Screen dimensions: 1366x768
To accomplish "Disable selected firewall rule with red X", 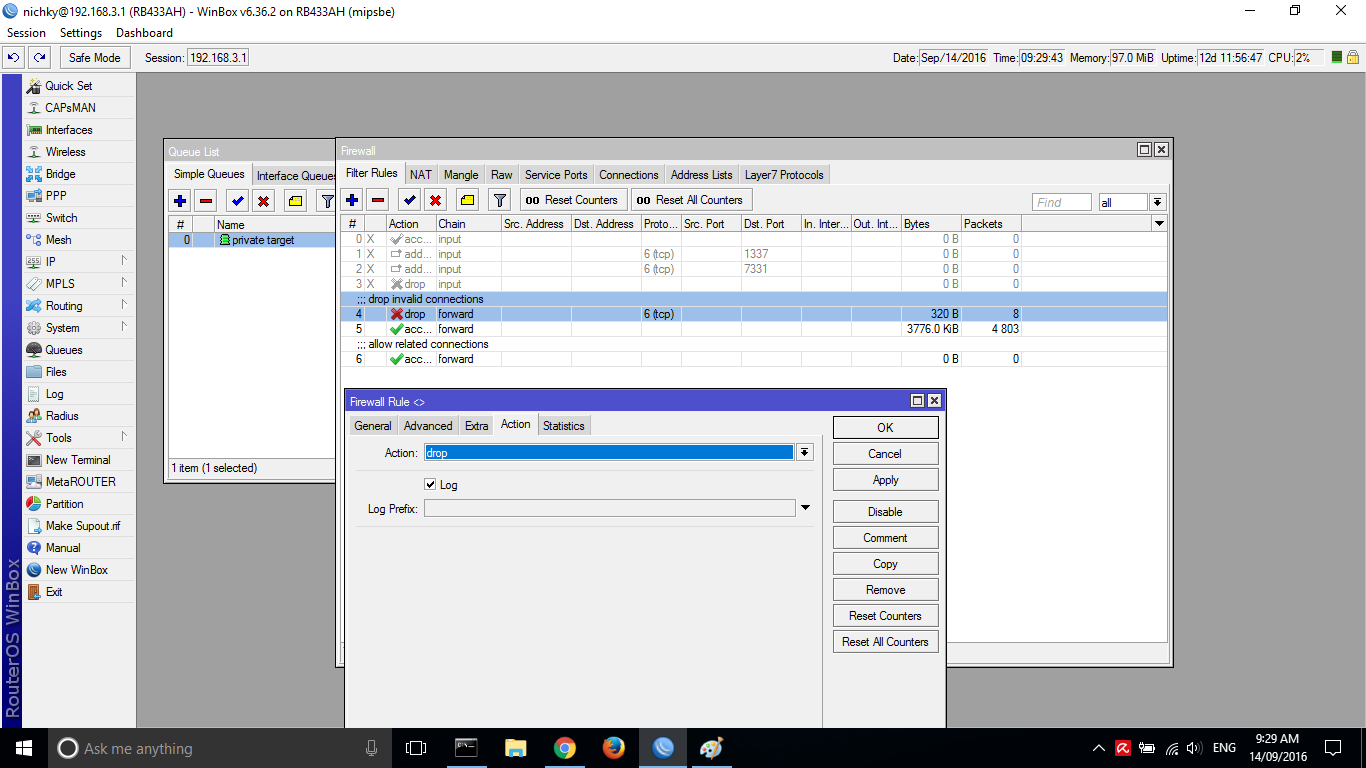I will pos(436,200).
